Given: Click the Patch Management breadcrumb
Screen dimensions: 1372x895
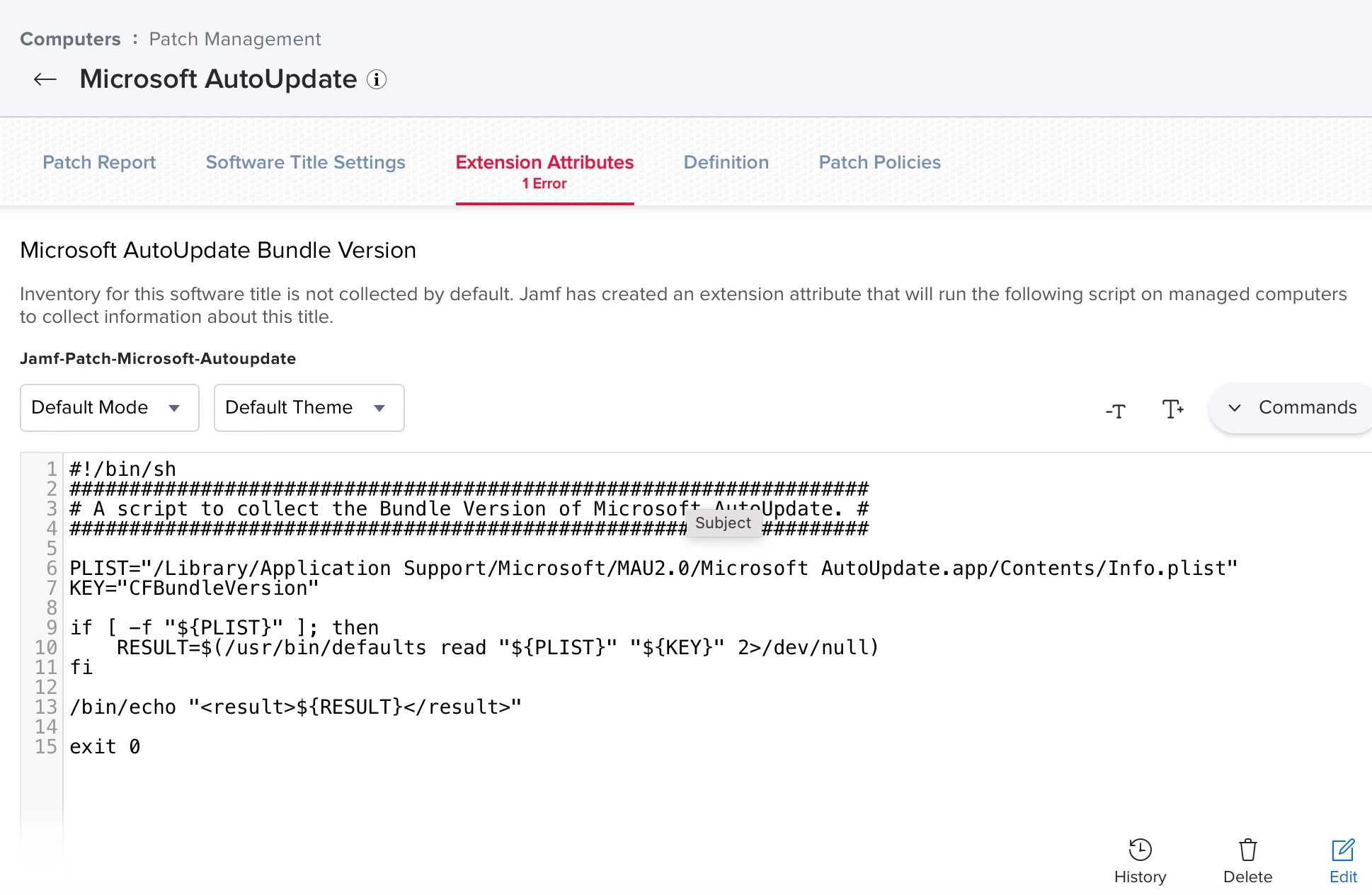Looking at the screenshot, I should coord(234,39).
